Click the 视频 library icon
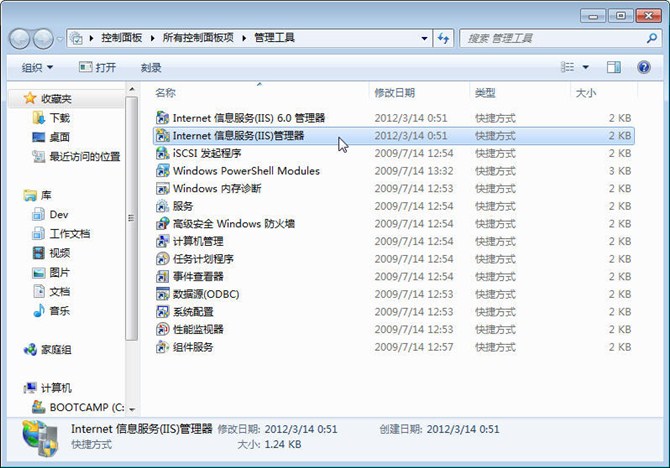The width and height of the screenshot is (670, 468). [38, 253]
